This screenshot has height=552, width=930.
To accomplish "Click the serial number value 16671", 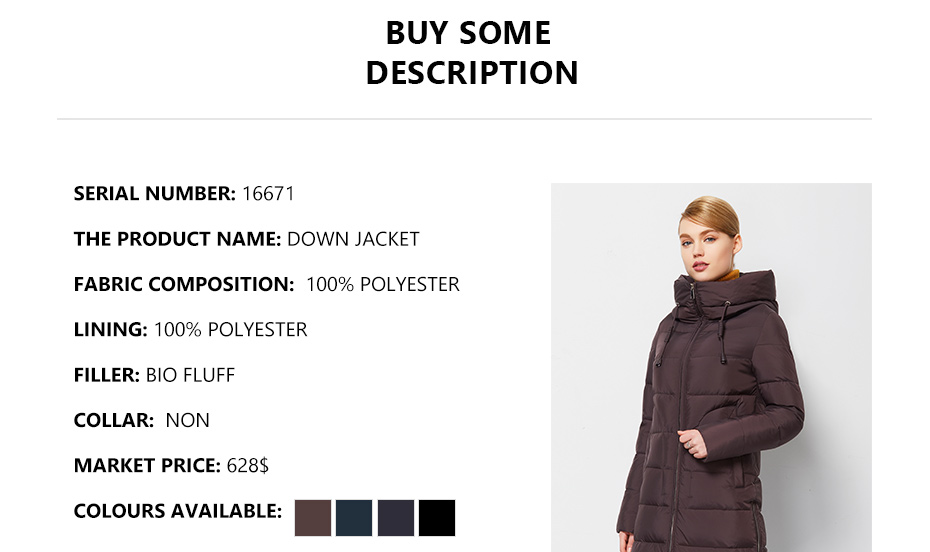I will (268, 194).
